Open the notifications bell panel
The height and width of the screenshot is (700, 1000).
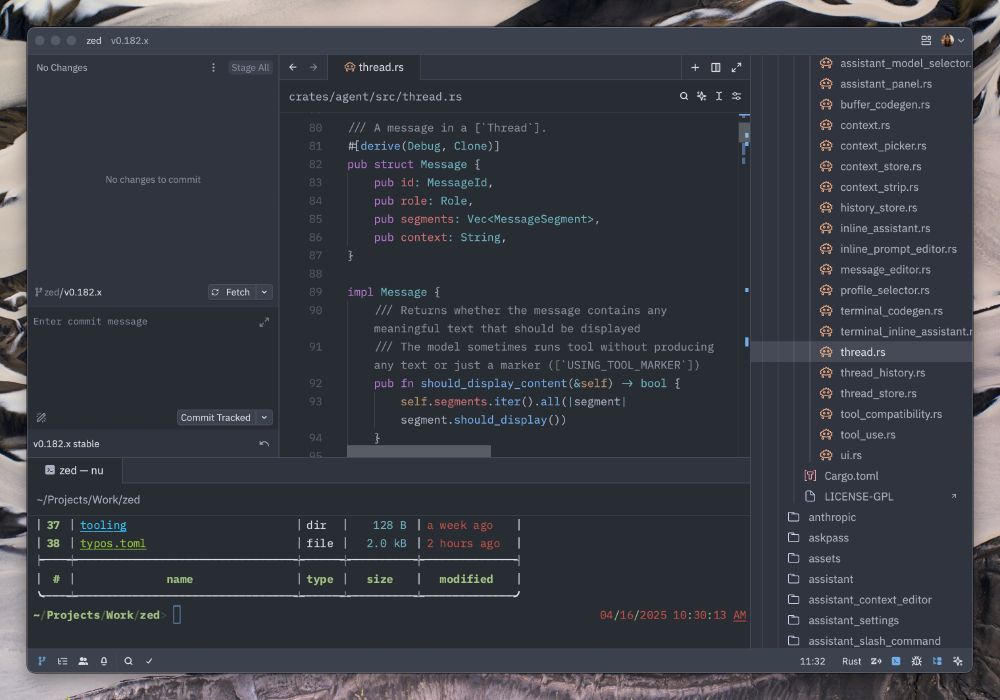point(104,661)
